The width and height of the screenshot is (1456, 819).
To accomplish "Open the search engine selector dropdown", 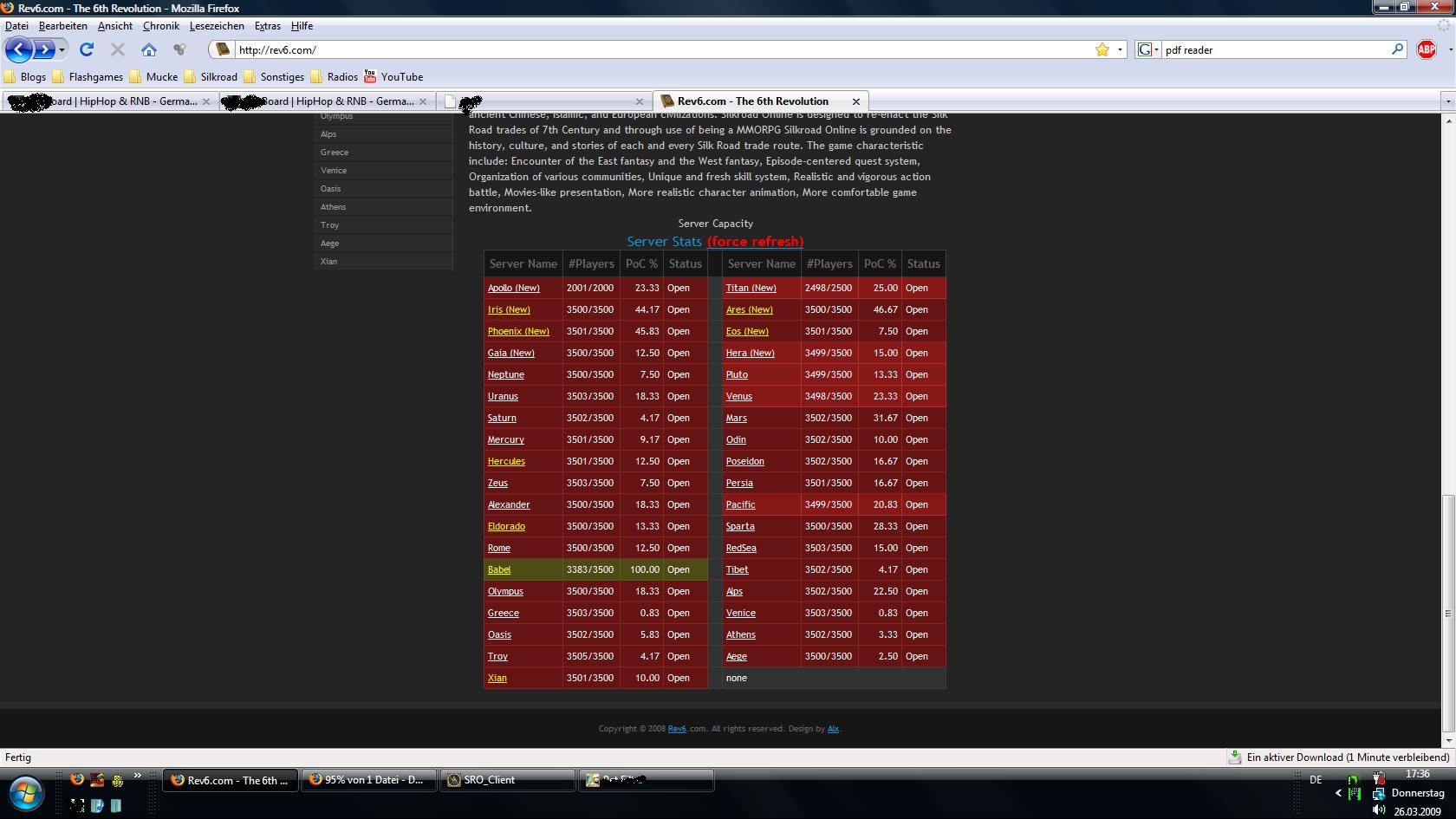I will coord(1148,49).
